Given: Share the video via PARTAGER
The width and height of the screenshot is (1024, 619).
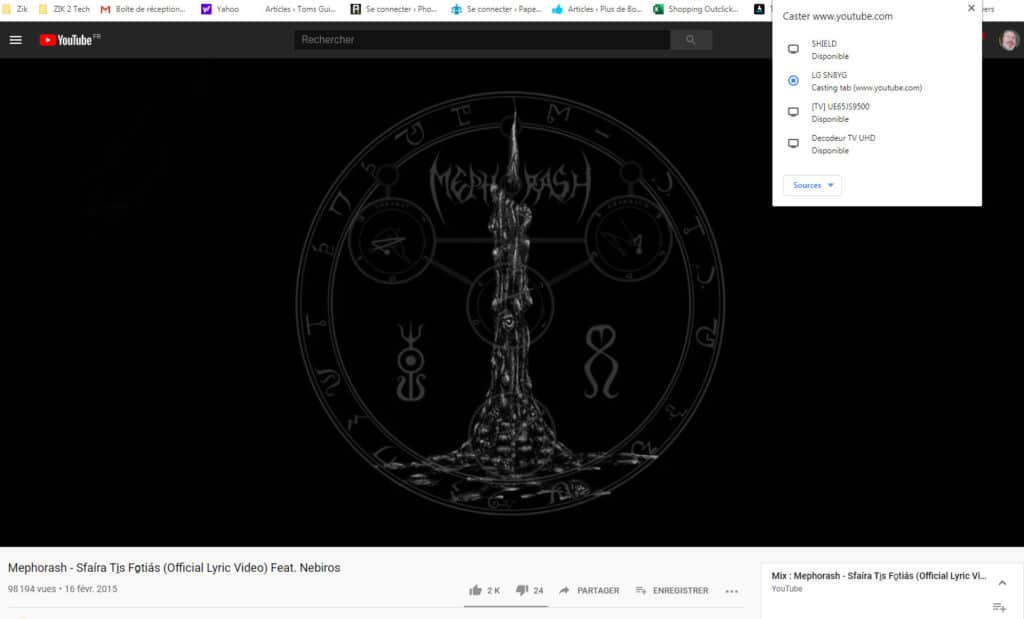Looking at the screenshot, I should (589, 590).
